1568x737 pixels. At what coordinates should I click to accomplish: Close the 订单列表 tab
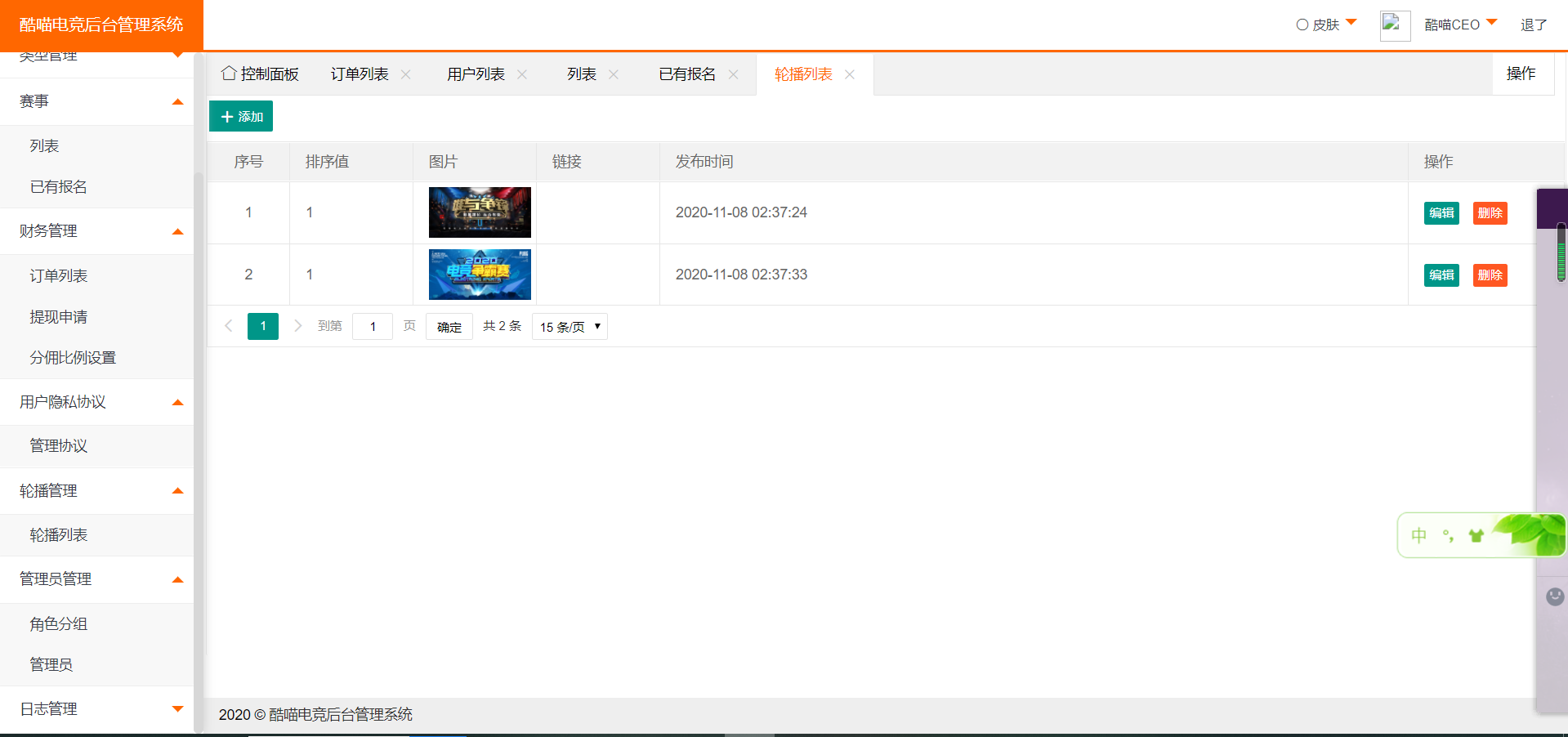(406, 74)
